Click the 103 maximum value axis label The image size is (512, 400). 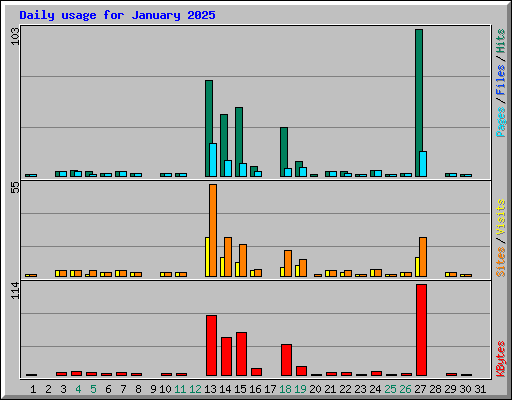(15, 36)
